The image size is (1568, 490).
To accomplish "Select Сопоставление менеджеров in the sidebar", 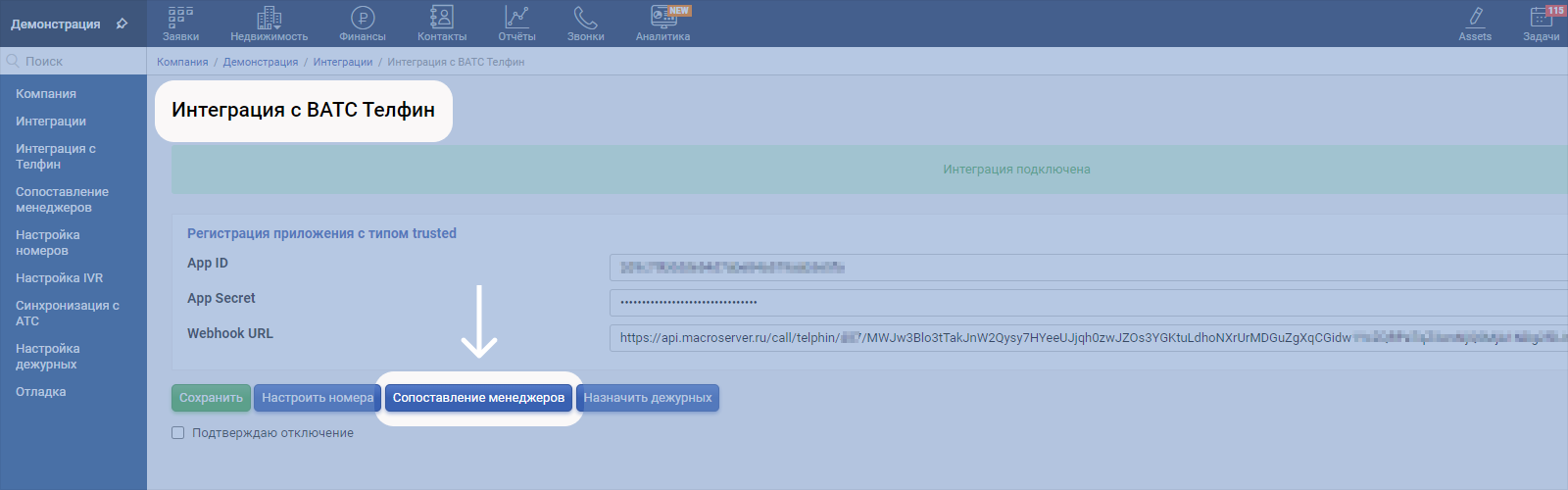I will (x=62, y=200).
